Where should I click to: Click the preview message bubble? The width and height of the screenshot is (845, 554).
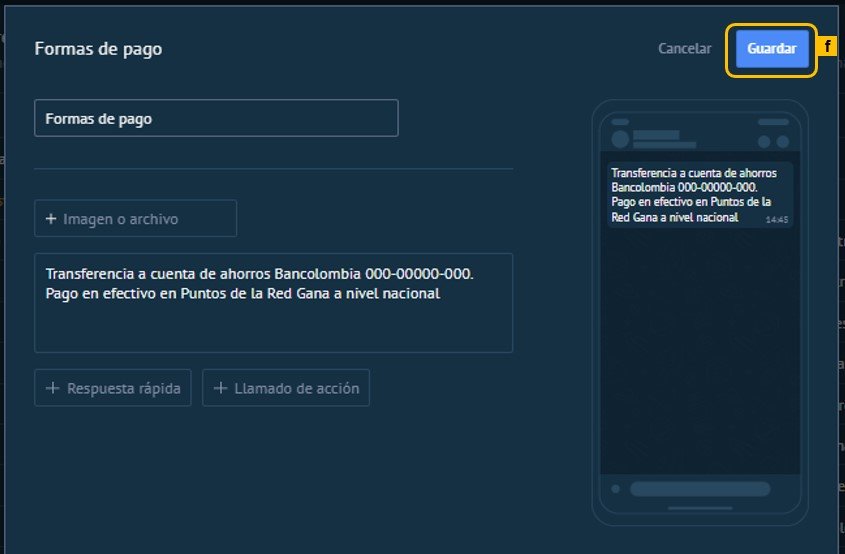point(699,195)
